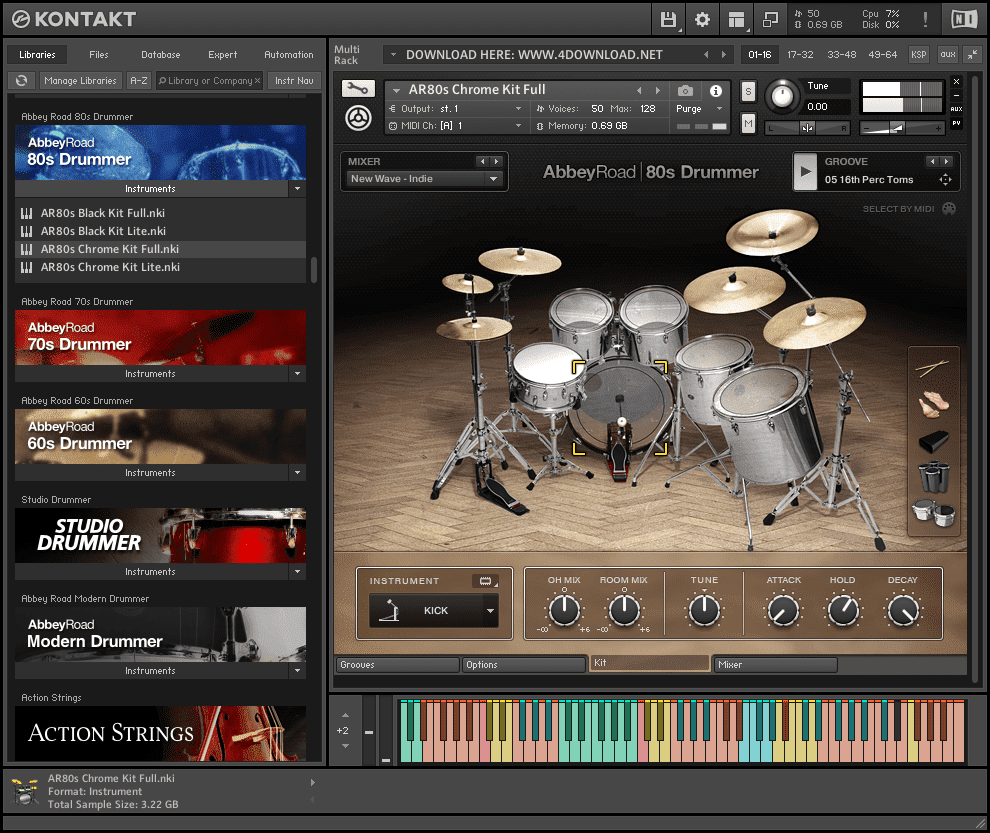990x833 pixels.
Task: Click the Action Strings library banner
Action: click(160, 733)
